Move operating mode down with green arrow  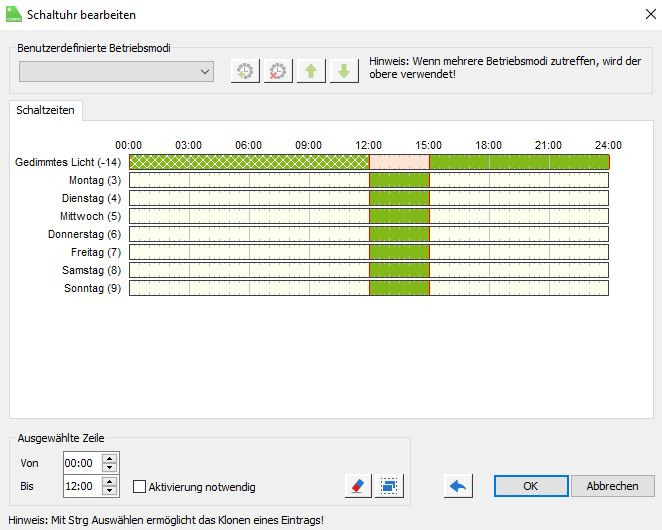[344, 71]
